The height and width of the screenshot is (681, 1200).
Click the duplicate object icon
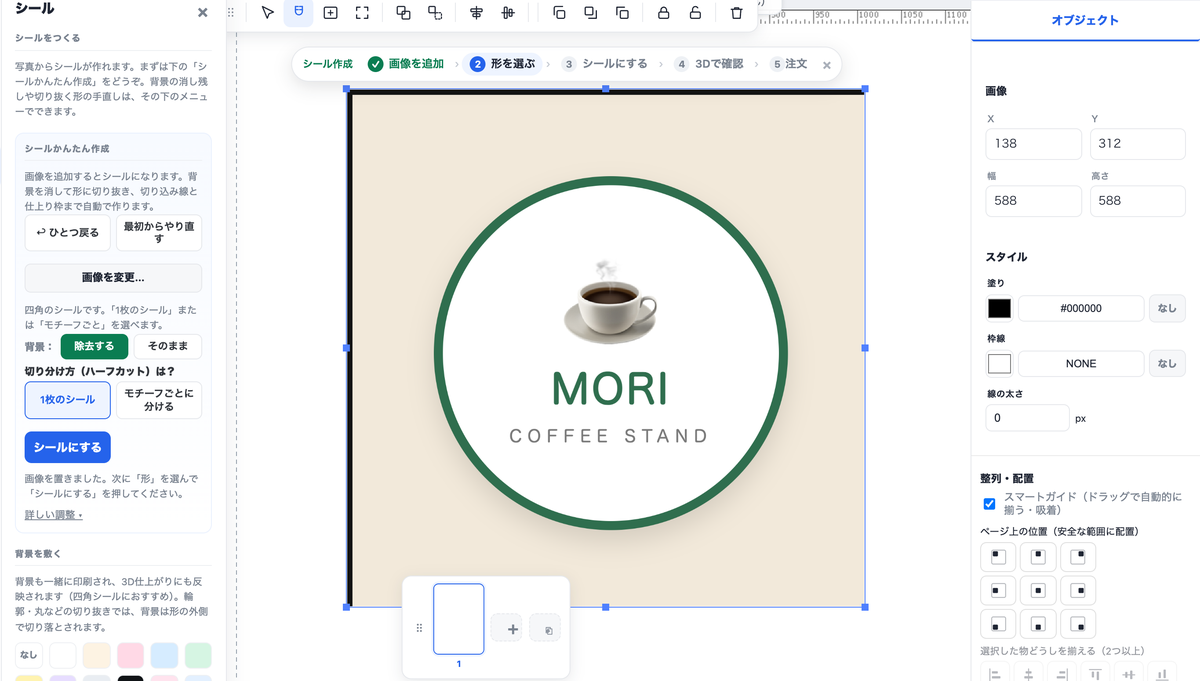tap(623, 13)
